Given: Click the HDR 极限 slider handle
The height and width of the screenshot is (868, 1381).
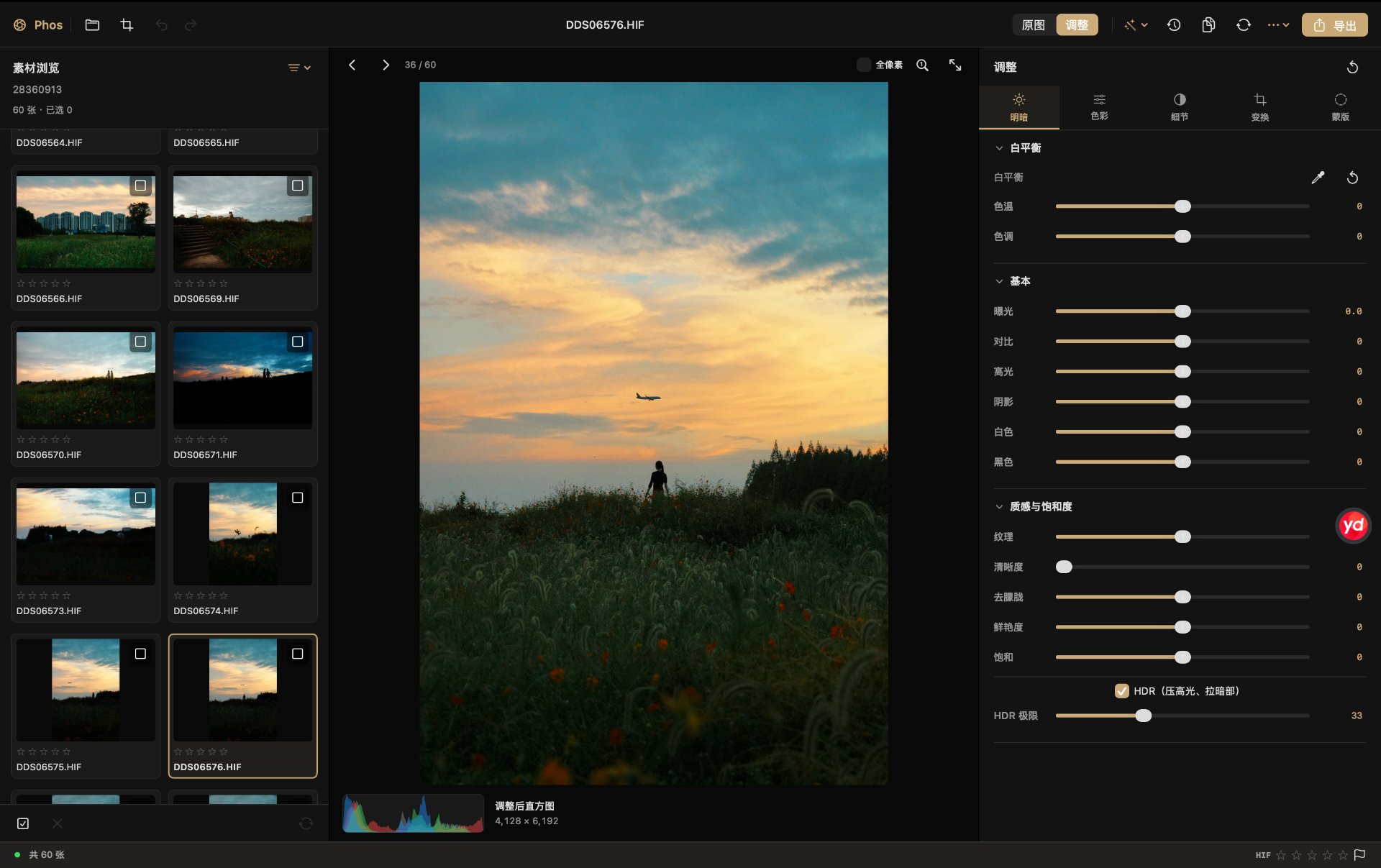Looking at the screenshot, I should pos(1143,716).
